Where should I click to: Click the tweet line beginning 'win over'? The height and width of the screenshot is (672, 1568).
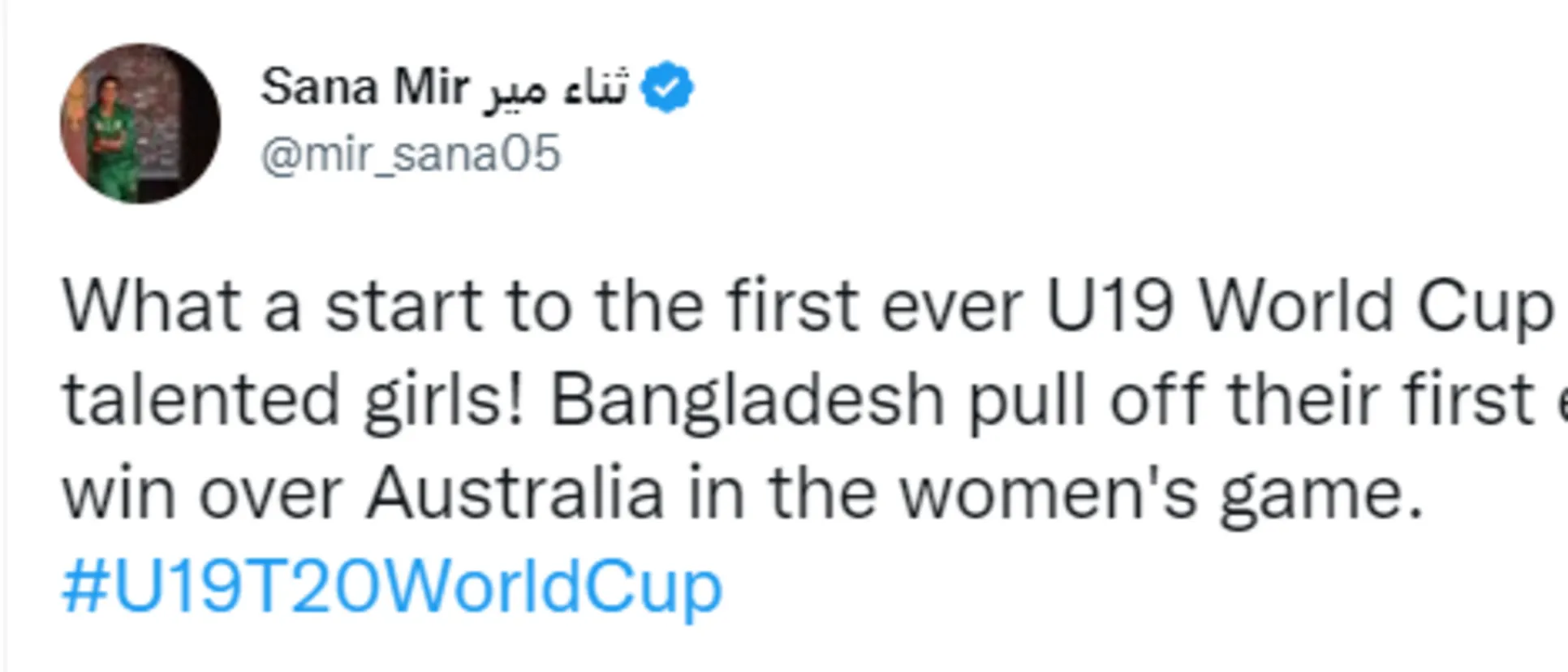743,493
